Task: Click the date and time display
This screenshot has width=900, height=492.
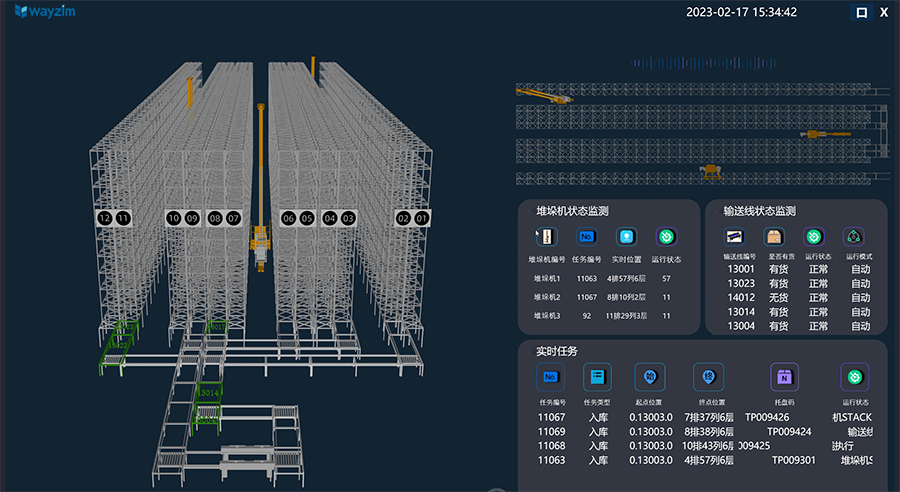Action: pyautogui.click(x=741, y=12)
